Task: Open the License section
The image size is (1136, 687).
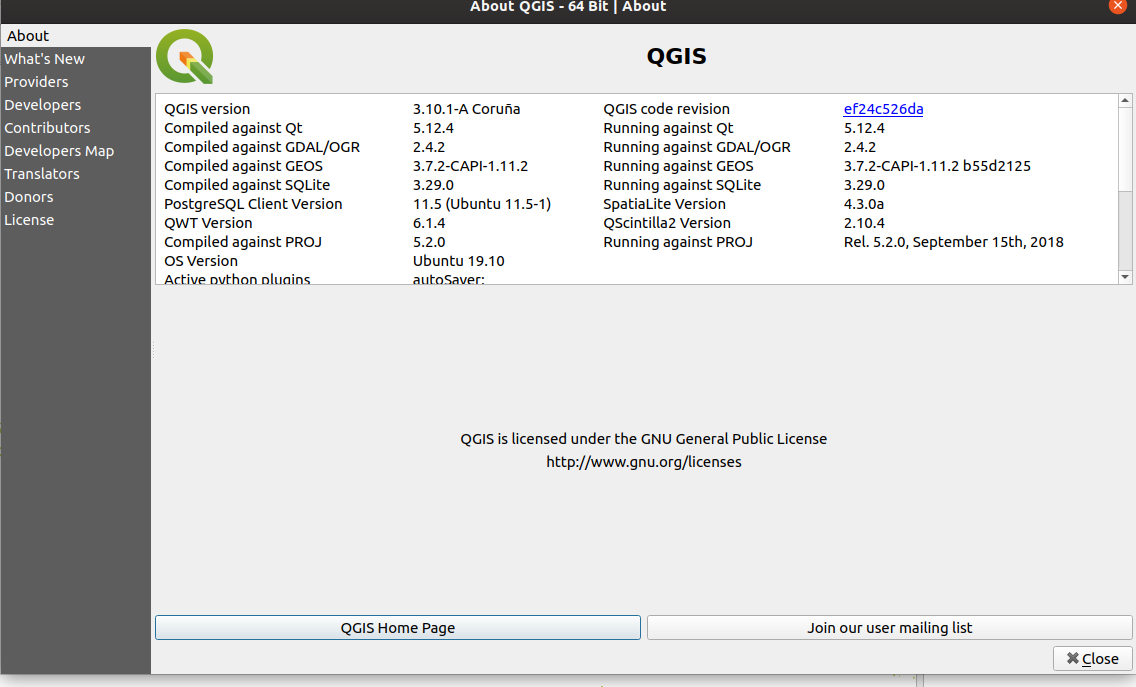Action: coord(29,219)
